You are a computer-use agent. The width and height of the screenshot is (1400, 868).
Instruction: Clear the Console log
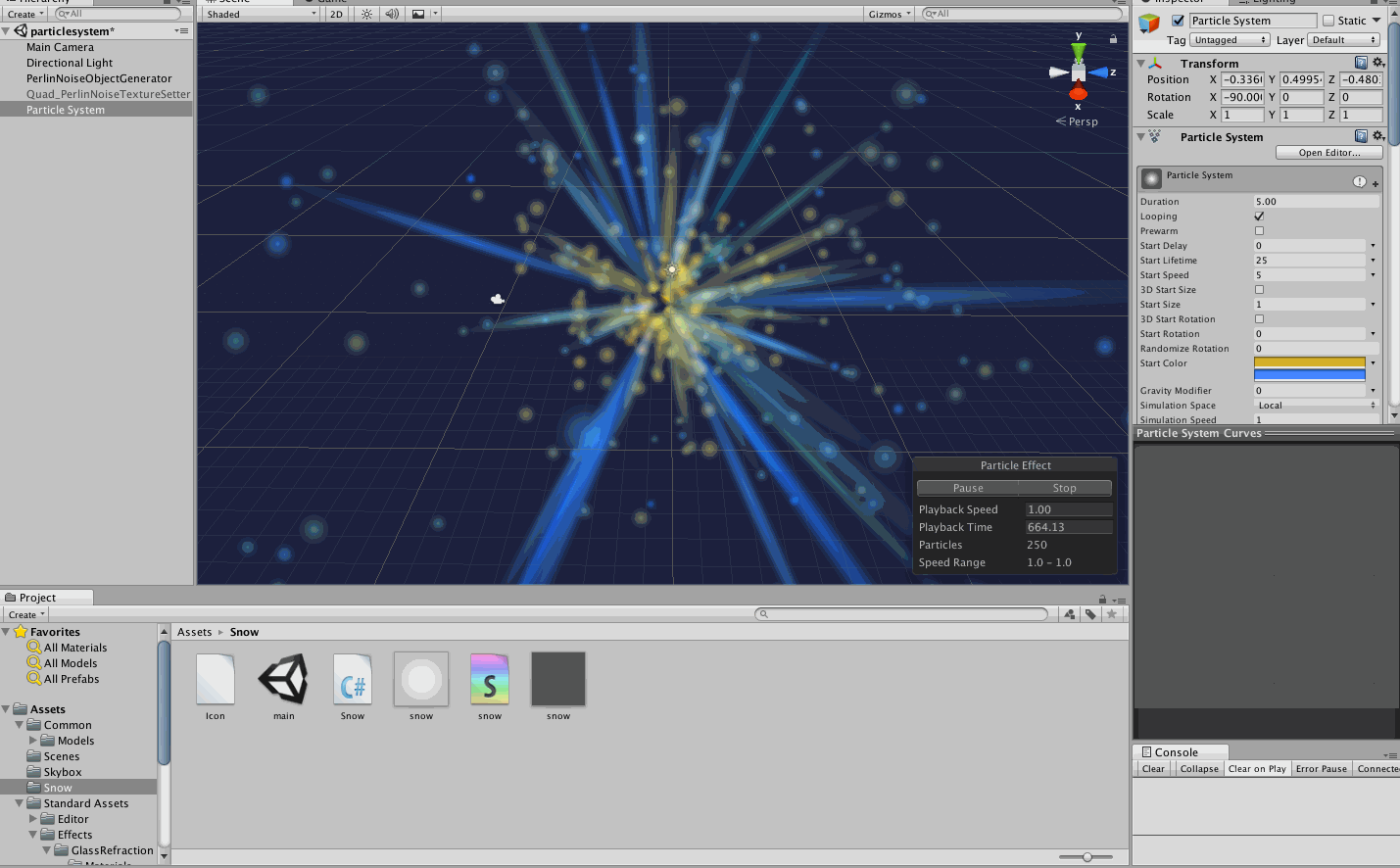(1153, 769)
